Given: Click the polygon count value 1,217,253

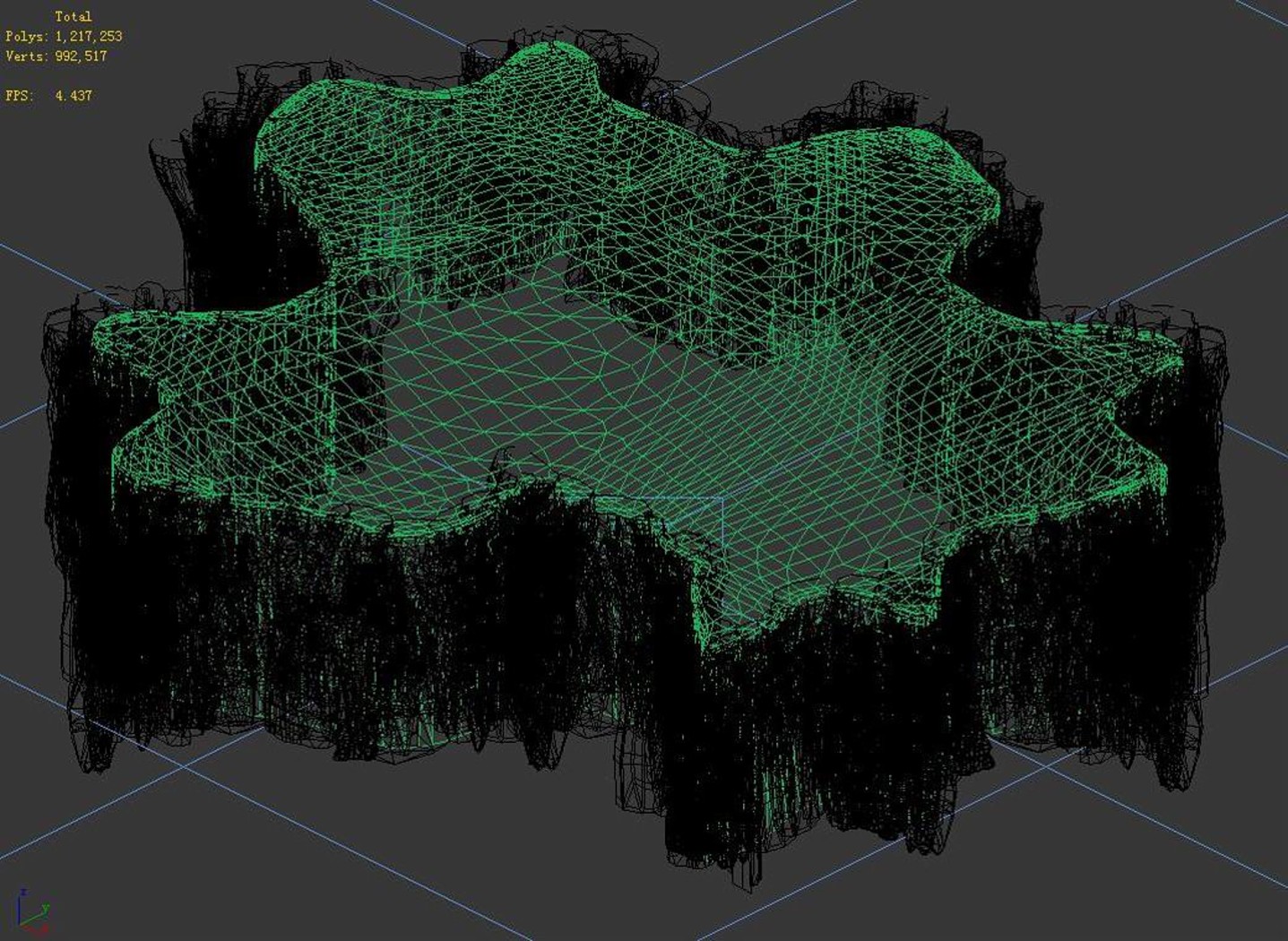Looking at the screenshot, I should pos(89,36).
